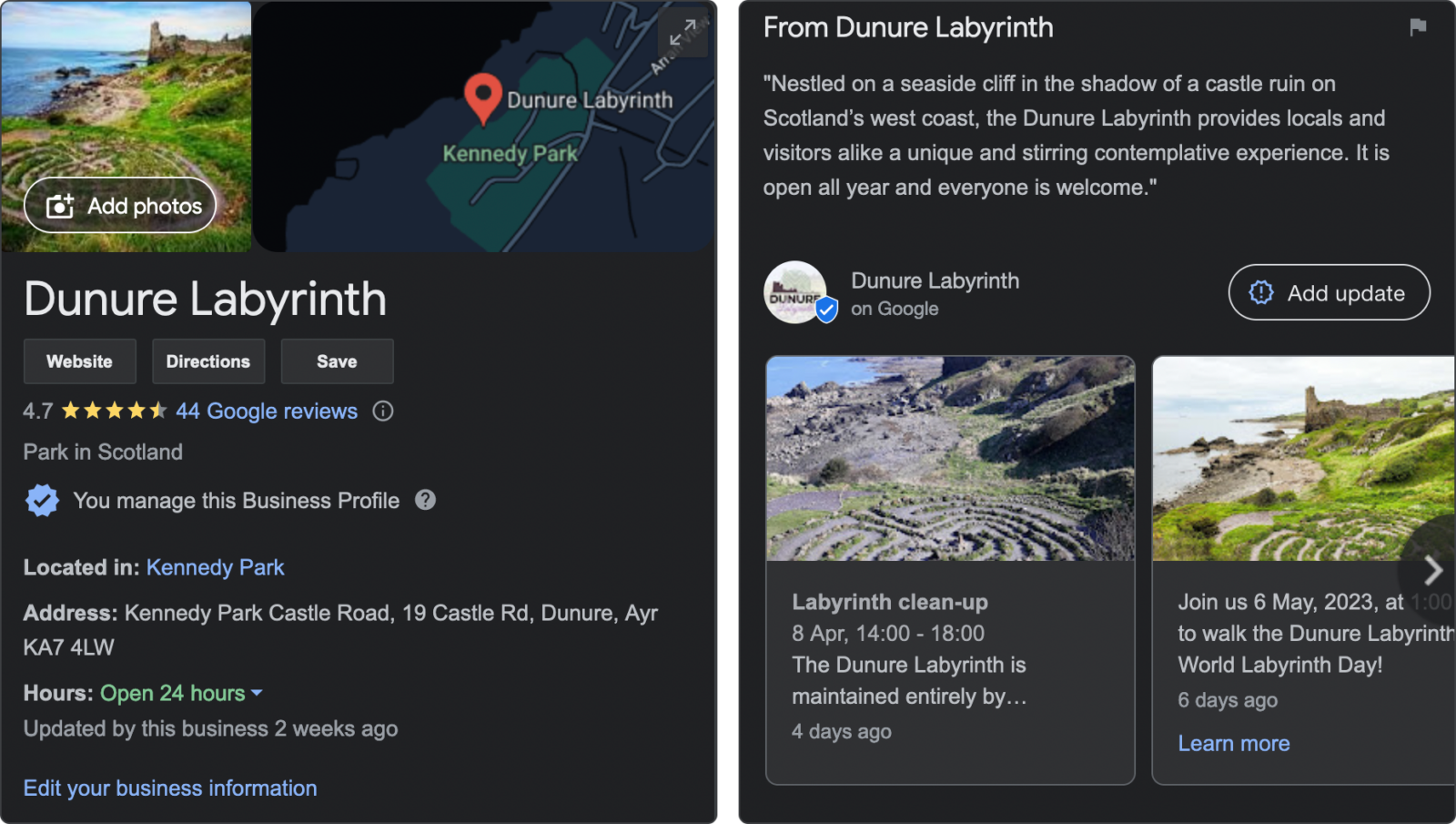Click 'Updated by this business 2 weeks ago' text
Image resolution: width=1456 pixels, height=824 pixels.
pos(210,728)
